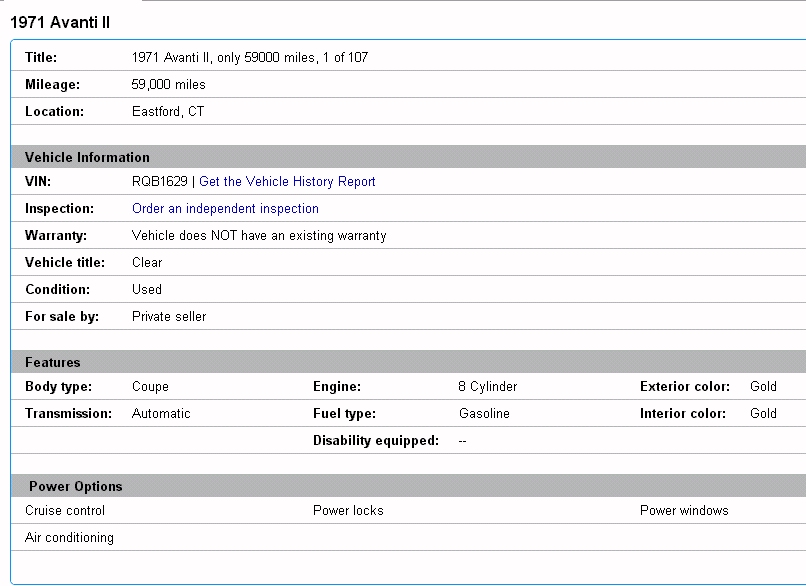Viewport: 806px width, 586px height.
Task: Click the Automatic transmission value
Action: (160, 413)
